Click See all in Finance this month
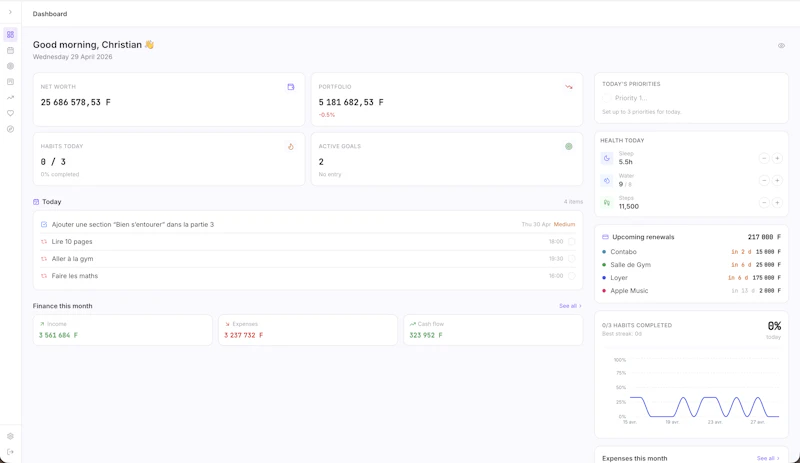The width and height of the screenshot is (800, 463). (570, 306)
